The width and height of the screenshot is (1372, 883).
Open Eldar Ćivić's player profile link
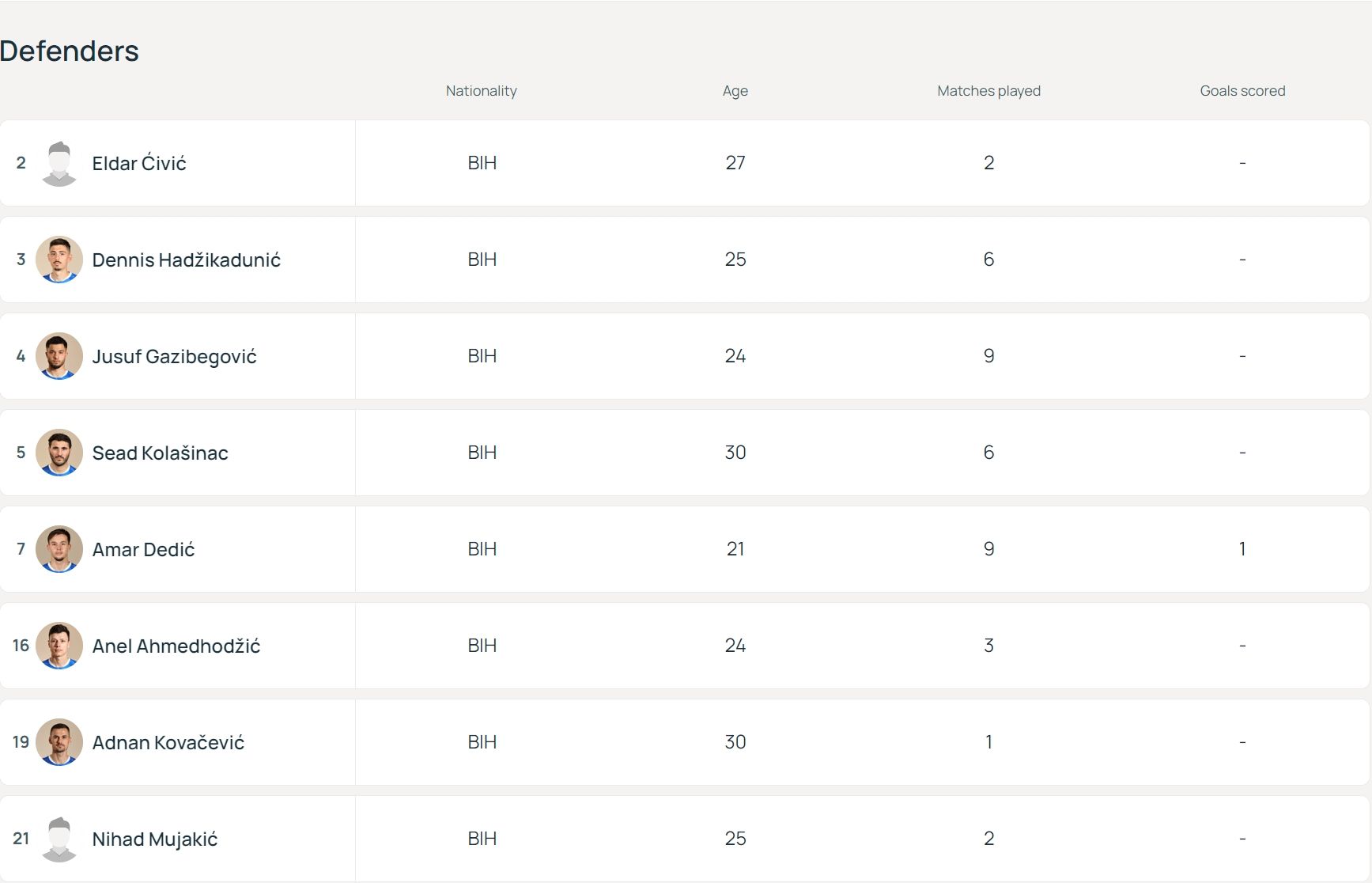[x=139, y=164]
